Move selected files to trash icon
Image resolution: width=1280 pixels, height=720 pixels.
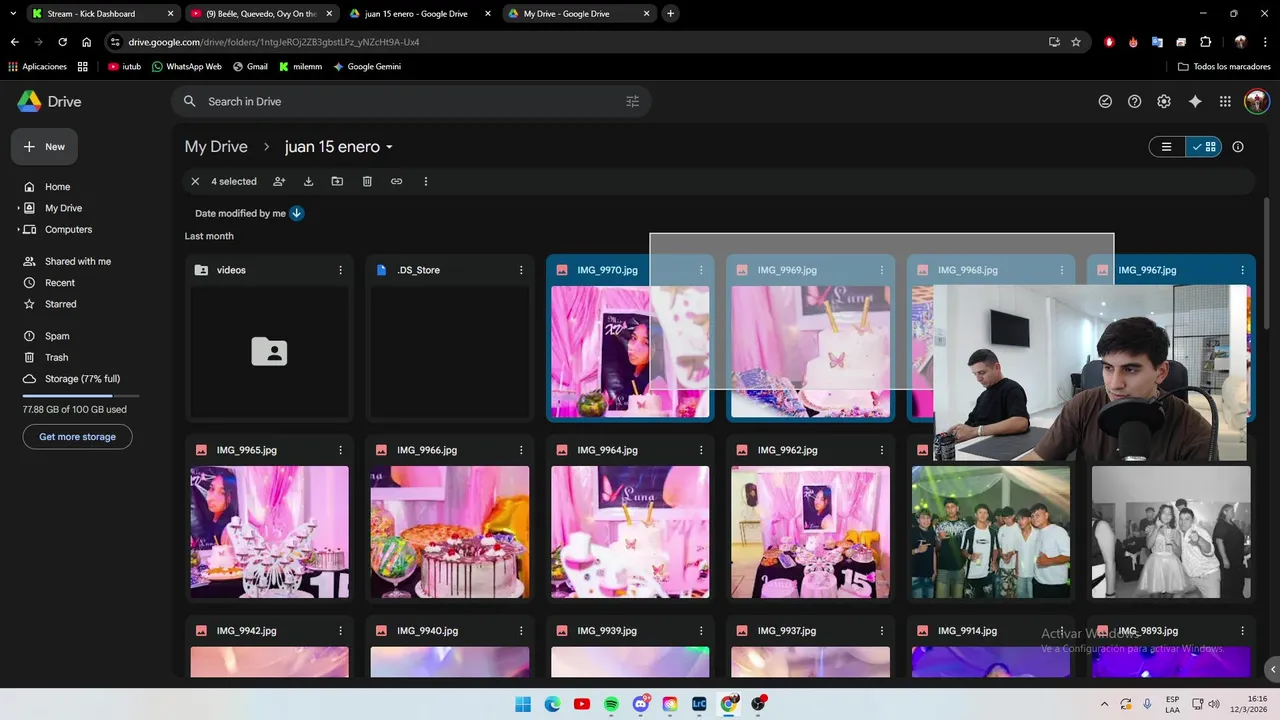point(367,181)
